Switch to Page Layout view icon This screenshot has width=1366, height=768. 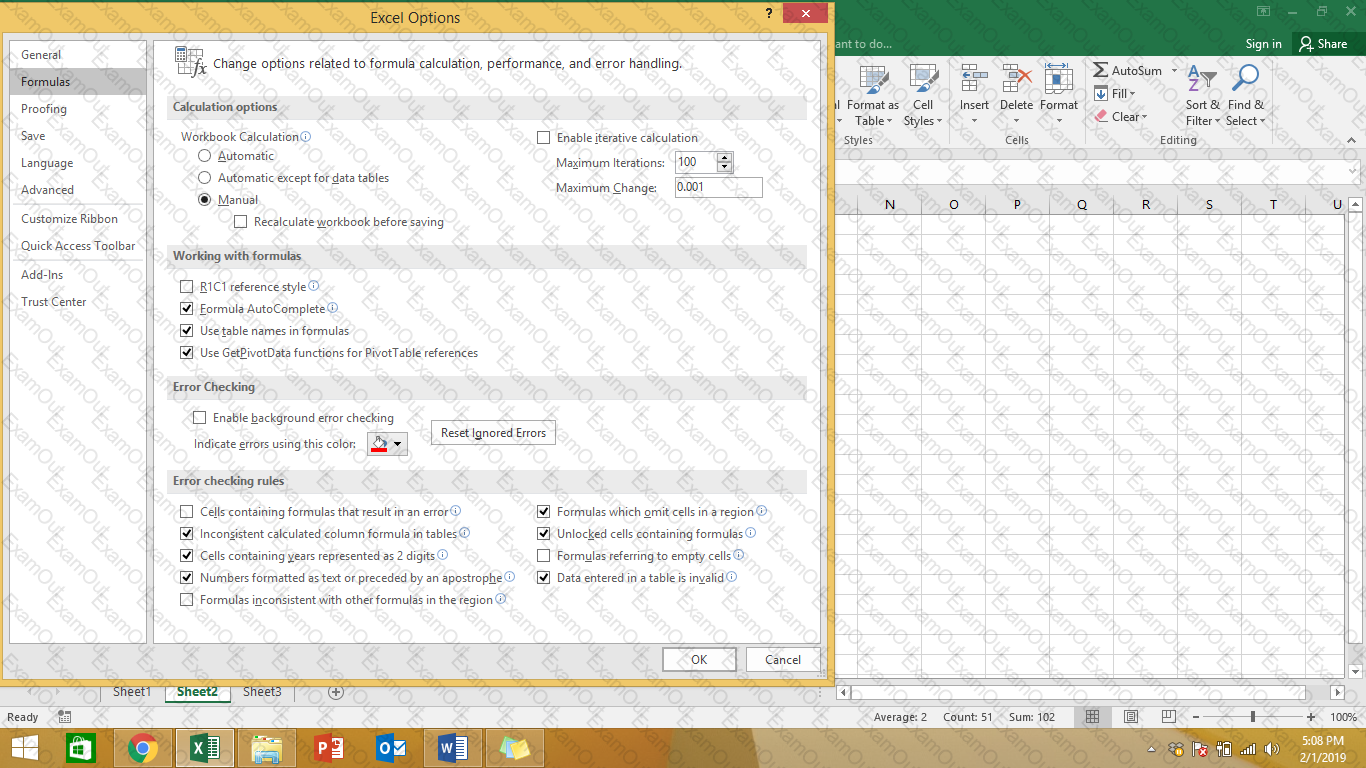coord(1131,717)
